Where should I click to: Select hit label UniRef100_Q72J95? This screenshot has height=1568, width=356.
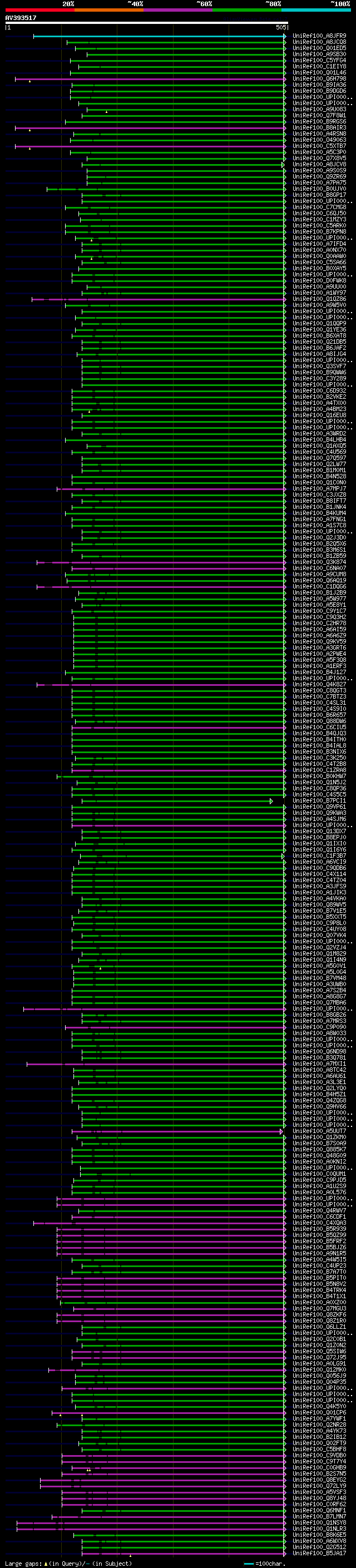319,1357
